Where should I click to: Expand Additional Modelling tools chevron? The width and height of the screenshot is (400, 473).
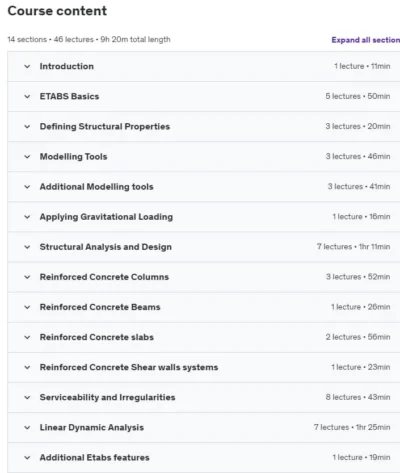[27, 187]
